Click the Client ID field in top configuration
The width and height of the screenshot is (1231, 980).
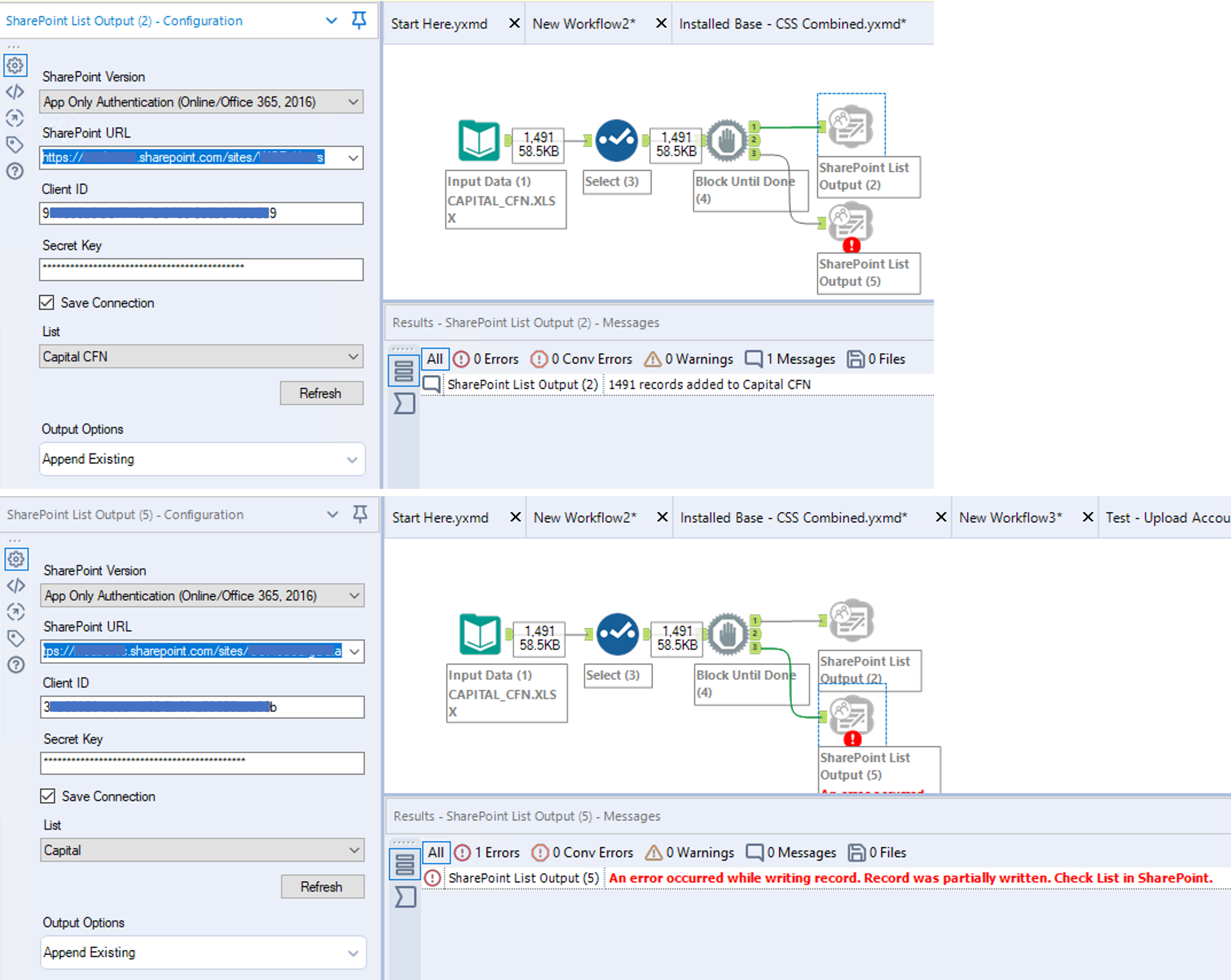pos(201,213)
